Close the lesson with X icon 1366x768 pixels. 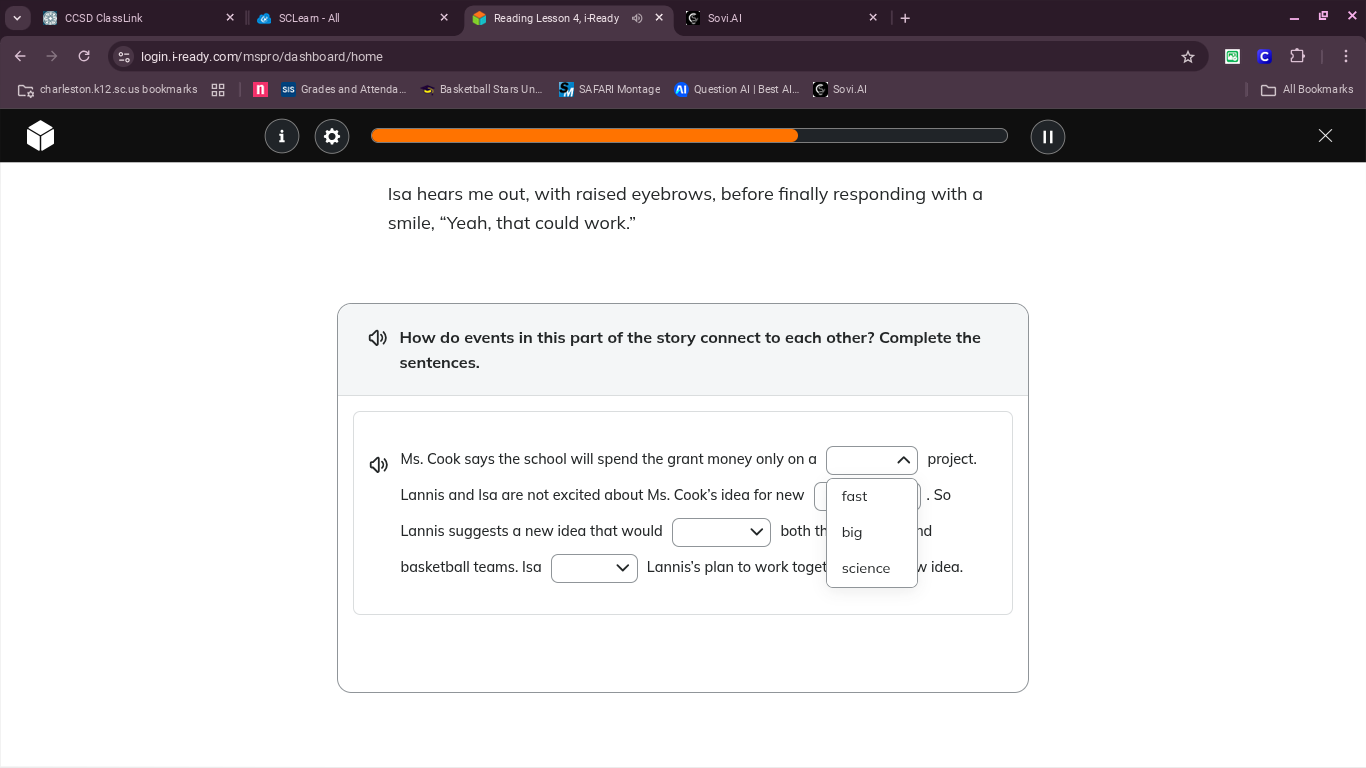click(1325, 136)
